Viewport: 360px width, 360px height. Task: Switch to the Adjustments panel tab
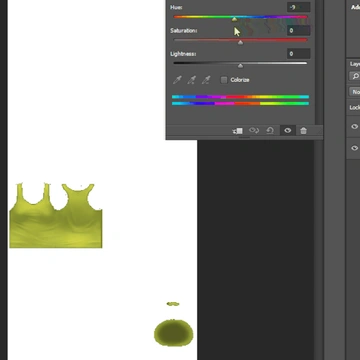click(355, 7)
